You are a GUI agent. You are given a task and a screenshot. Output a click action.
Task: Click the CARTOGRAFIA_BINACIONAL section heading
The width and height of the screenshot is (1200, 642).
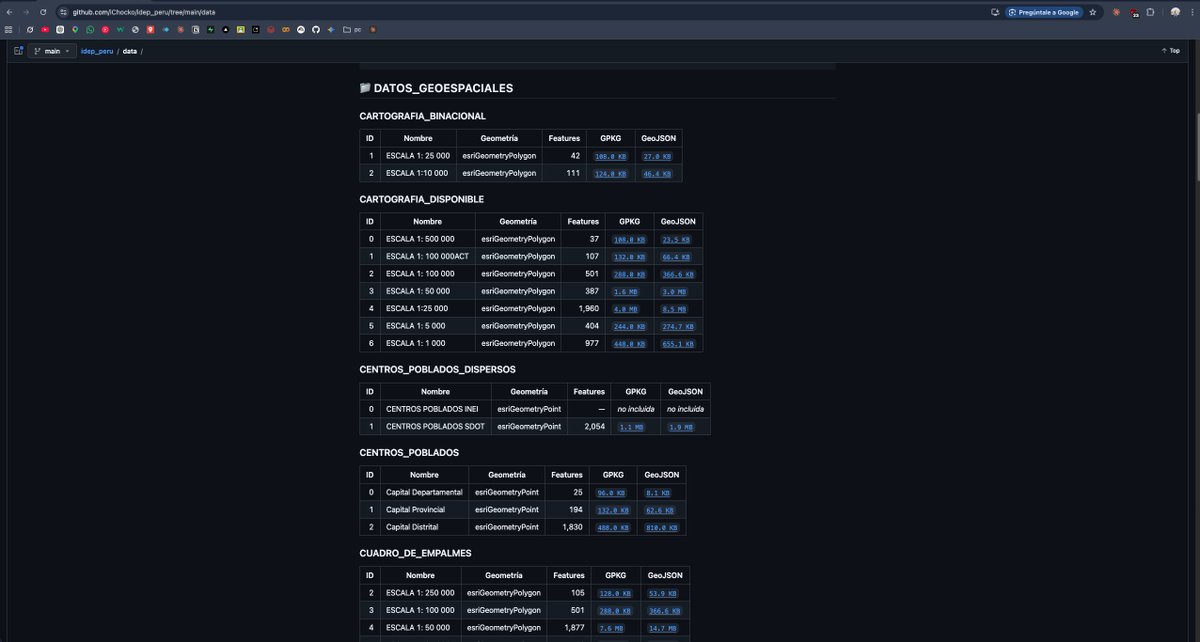422,116
